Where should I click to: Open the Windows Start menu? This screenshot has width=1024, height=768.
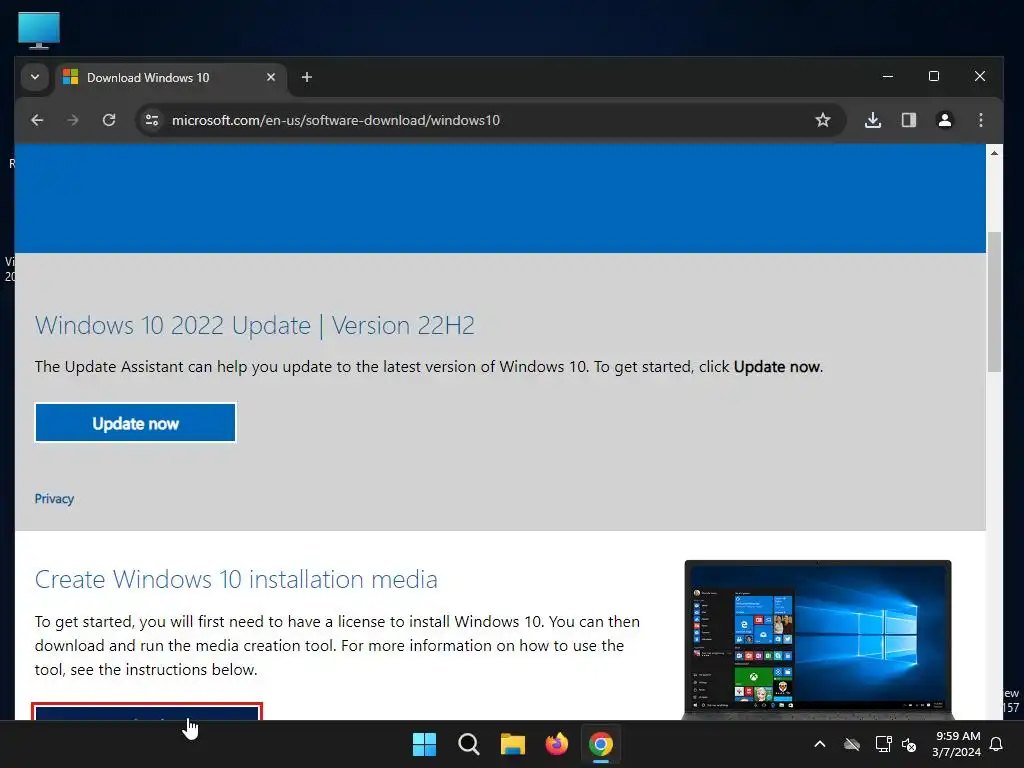pos(424,744)
